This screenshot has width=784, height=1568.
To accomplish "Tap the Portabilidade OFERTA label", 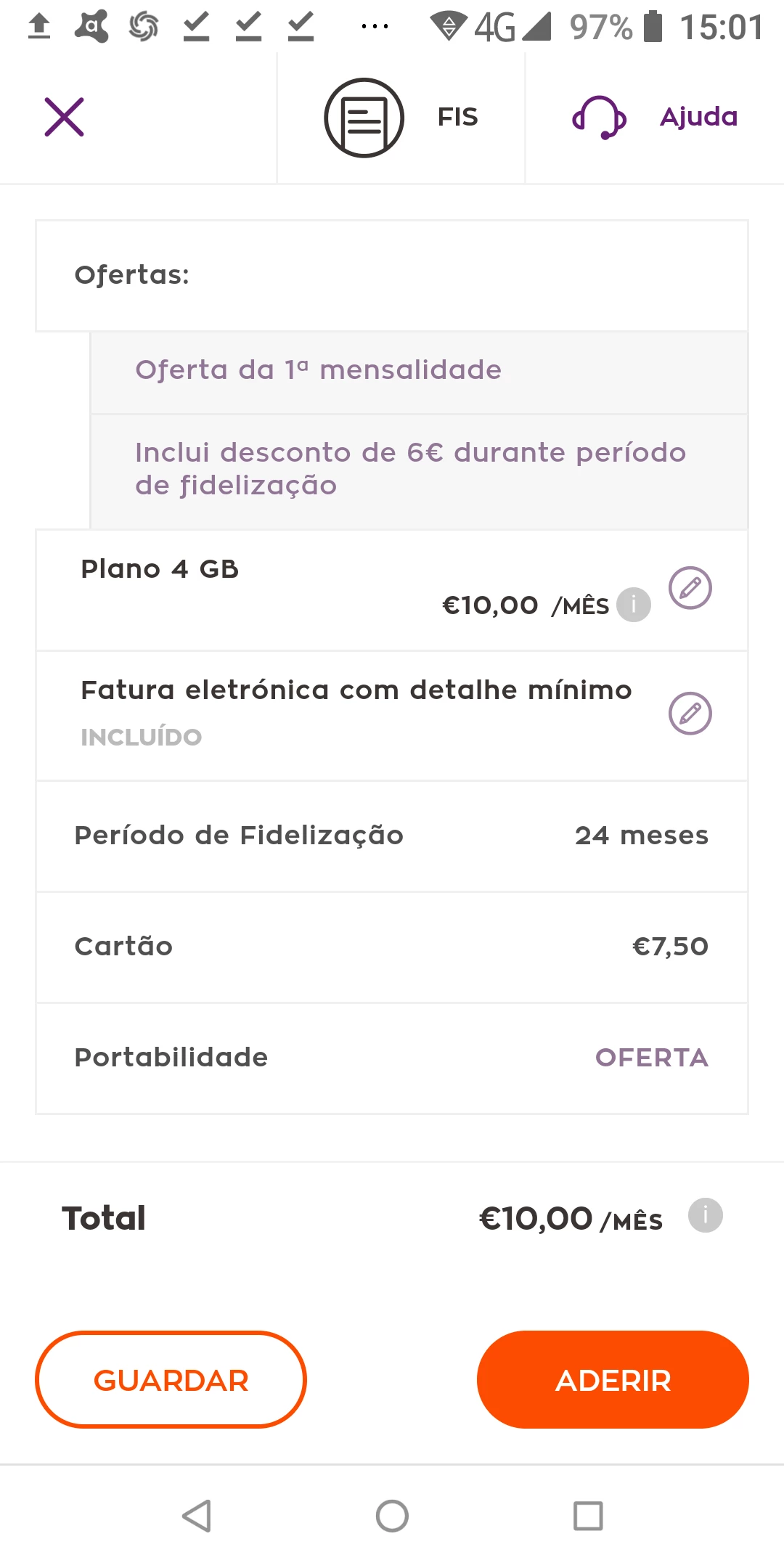I will click(x=651, y=1058).
